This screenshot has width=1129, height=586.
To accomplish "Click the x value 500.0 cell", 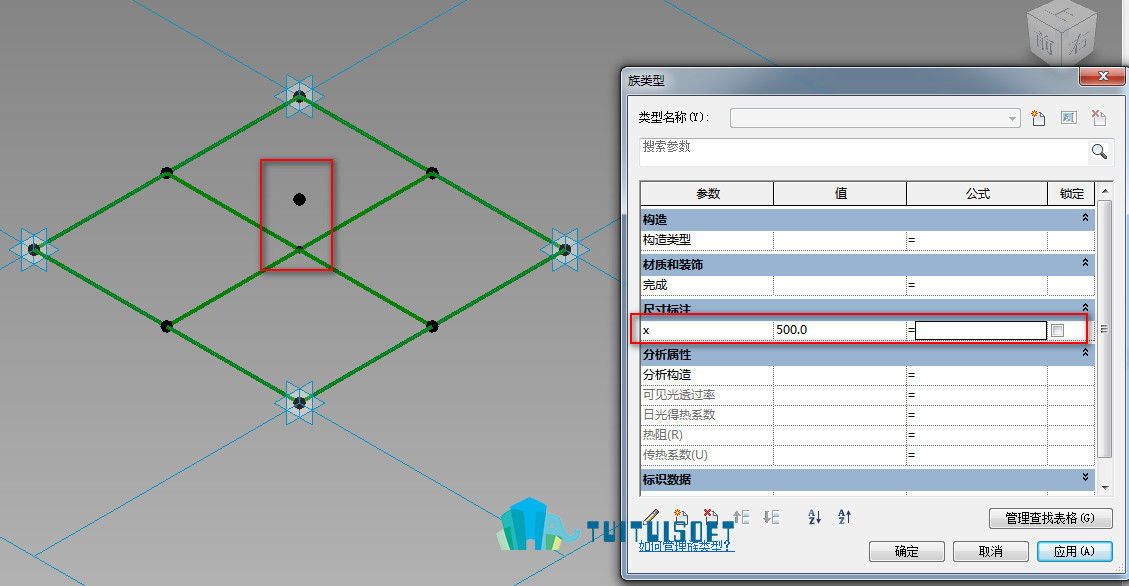I will [x=840, y=330].
